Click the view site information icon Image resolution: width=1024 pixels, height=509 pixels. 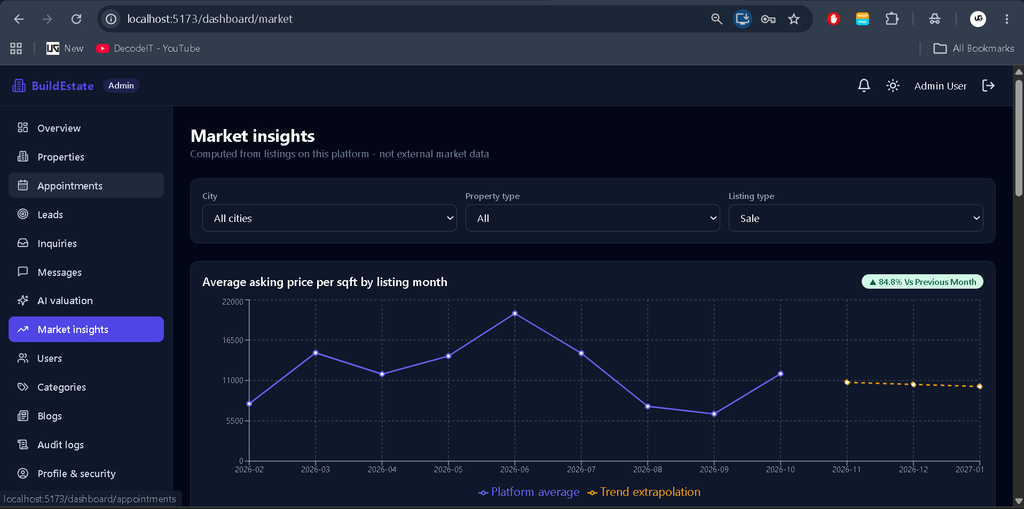[x=111, y=19]
